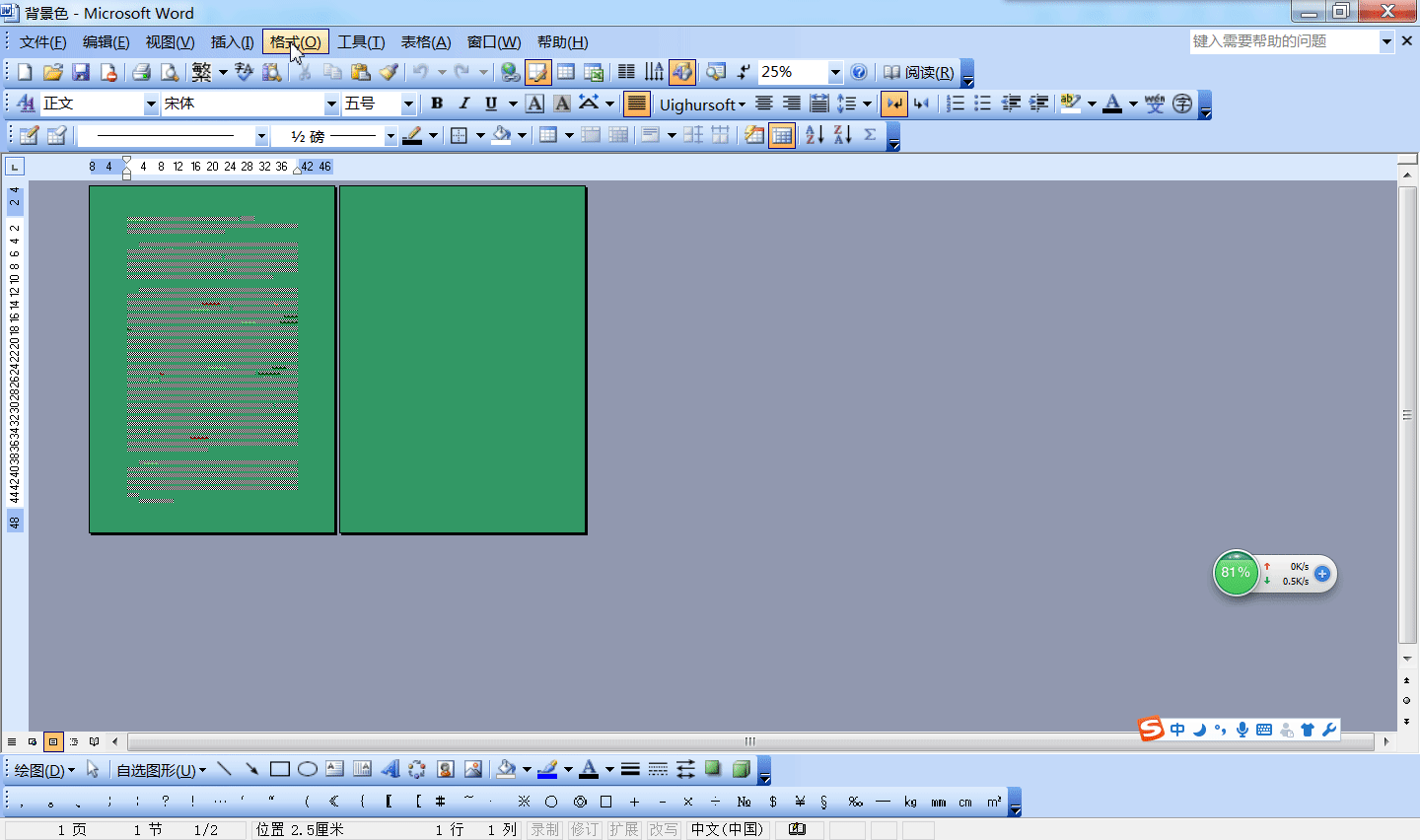1420x840 pixels.
Task: Toggle Bold formatting
Action: pos(437,104)
